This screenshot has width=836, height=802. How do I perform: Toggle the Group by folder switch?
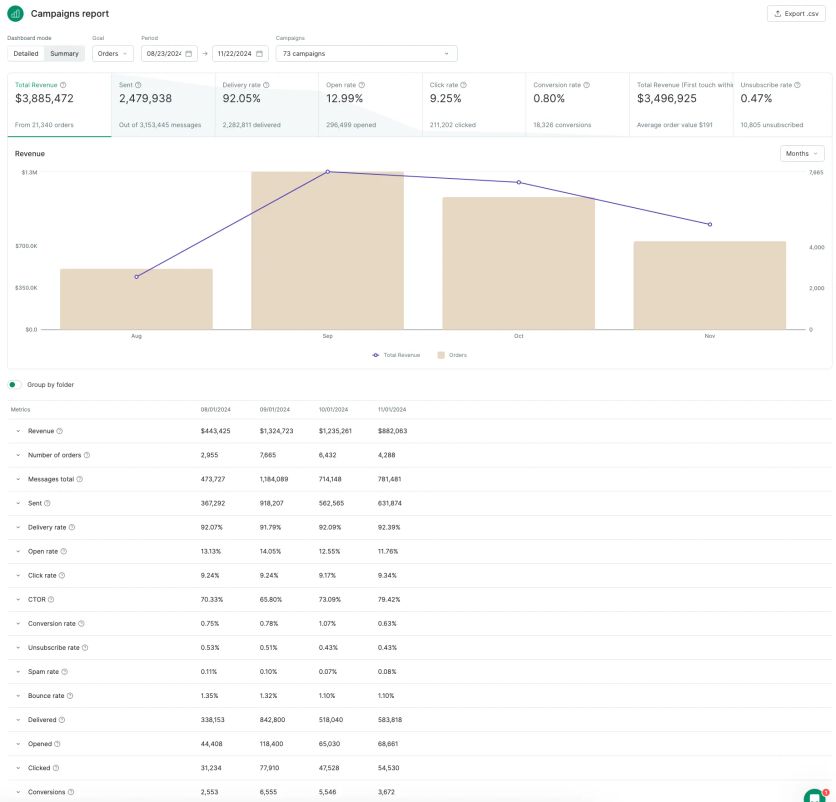pyautogui.click(x=14, y=385)
